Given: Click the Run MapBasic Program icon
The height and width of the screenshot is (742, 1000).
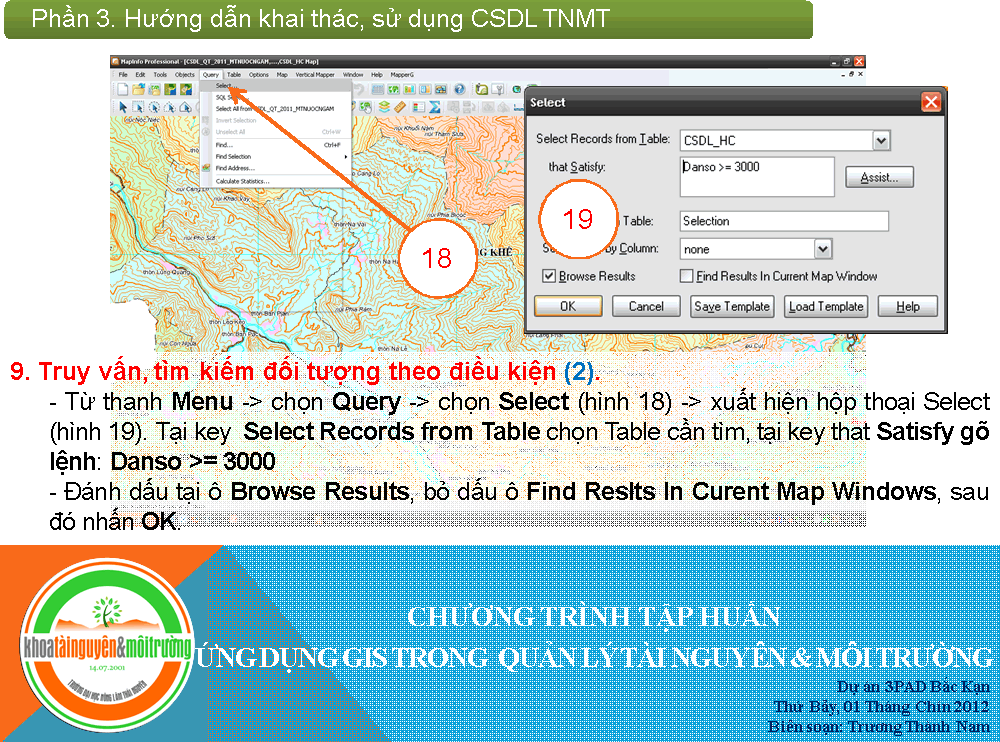Looking at the screenshot, I should pos(482,89).
